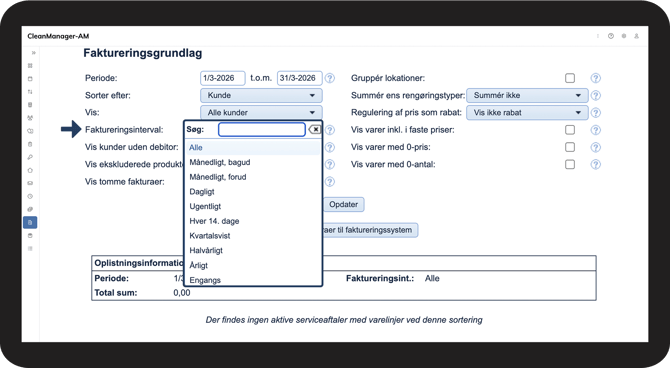Open the Summér ikke dropdown
This screenshot has width=670, height=368.
click(527, 95)
